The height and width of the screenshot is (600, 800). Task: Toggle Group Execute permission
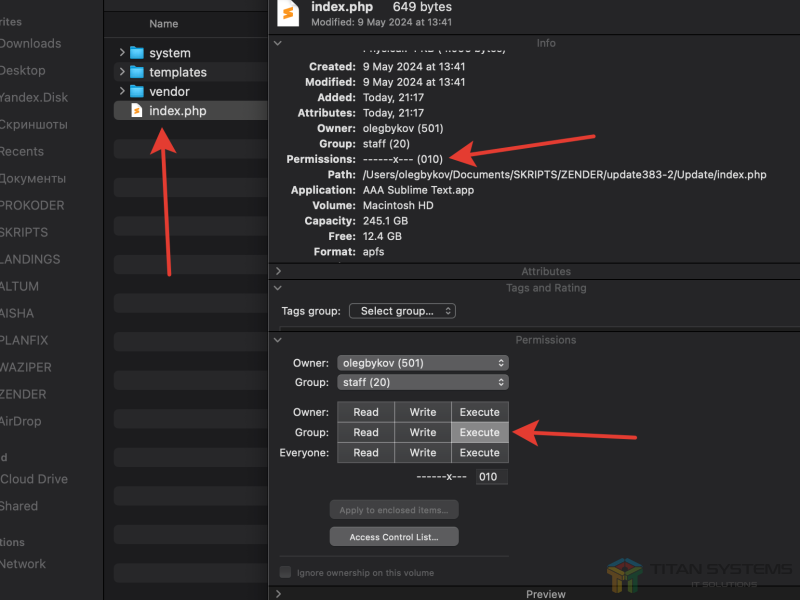click(x=479, y=433)
